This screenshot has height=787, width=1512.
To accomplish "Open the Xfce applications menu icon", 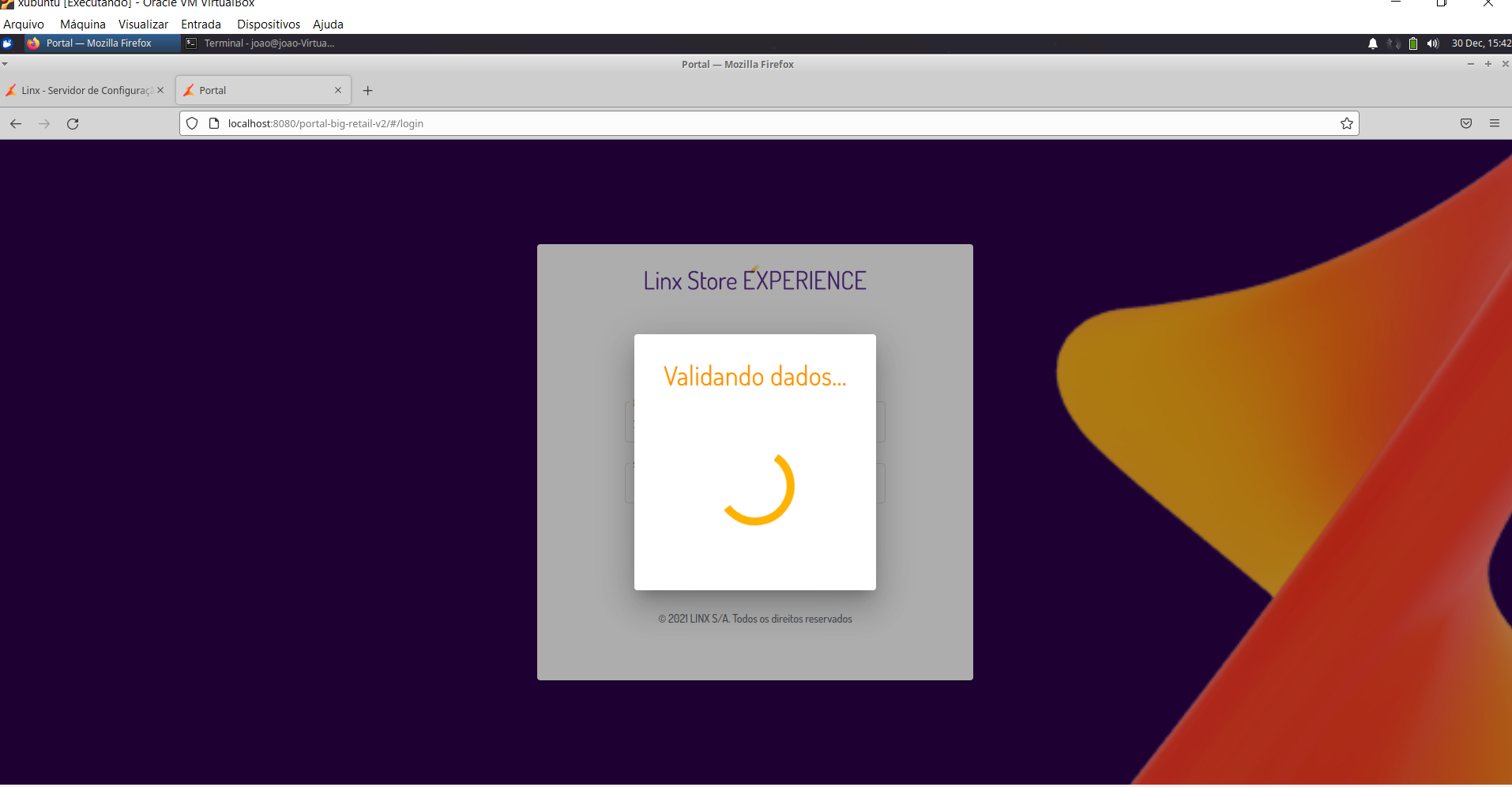I will (7, 43).
